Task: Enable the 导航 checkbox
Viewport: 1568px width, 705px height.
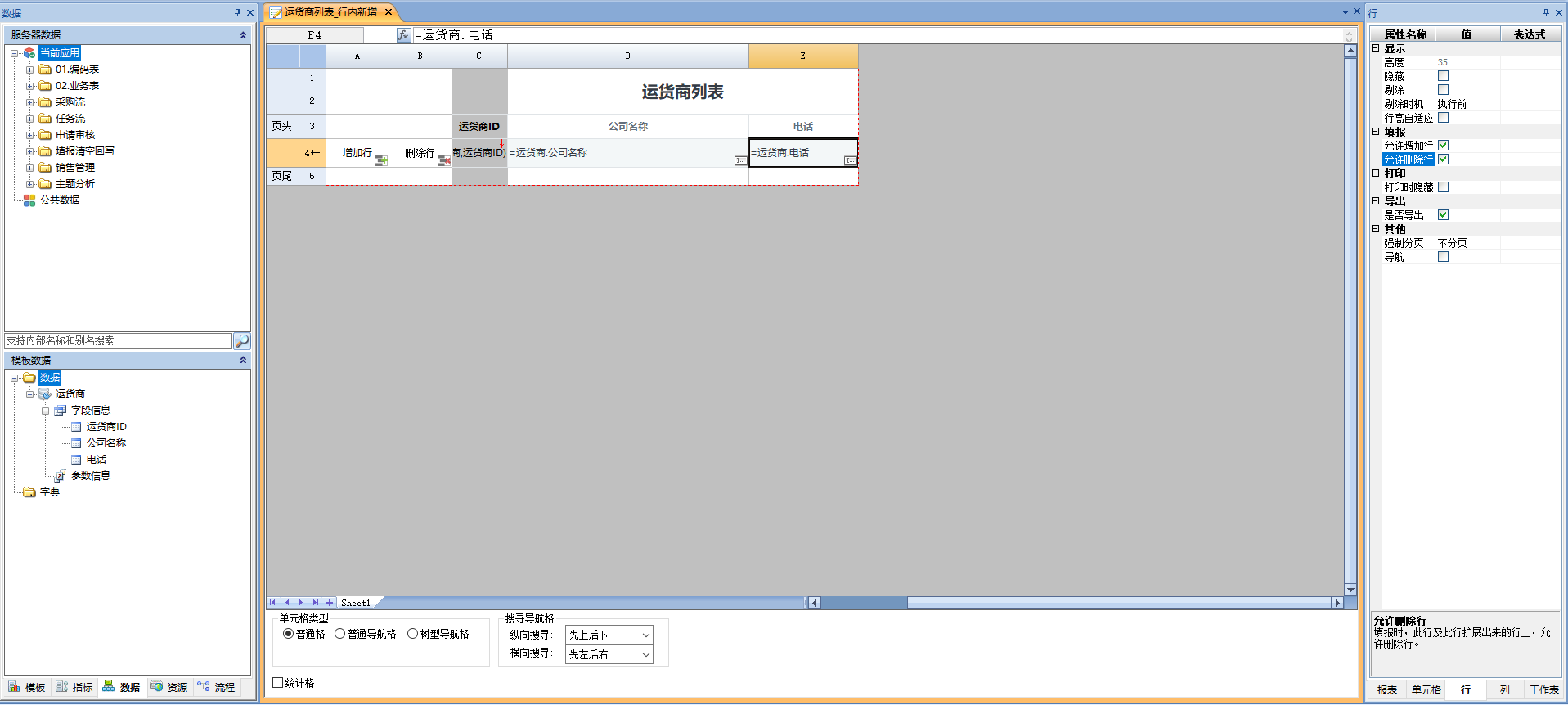Action: [x=1444, y=257]
